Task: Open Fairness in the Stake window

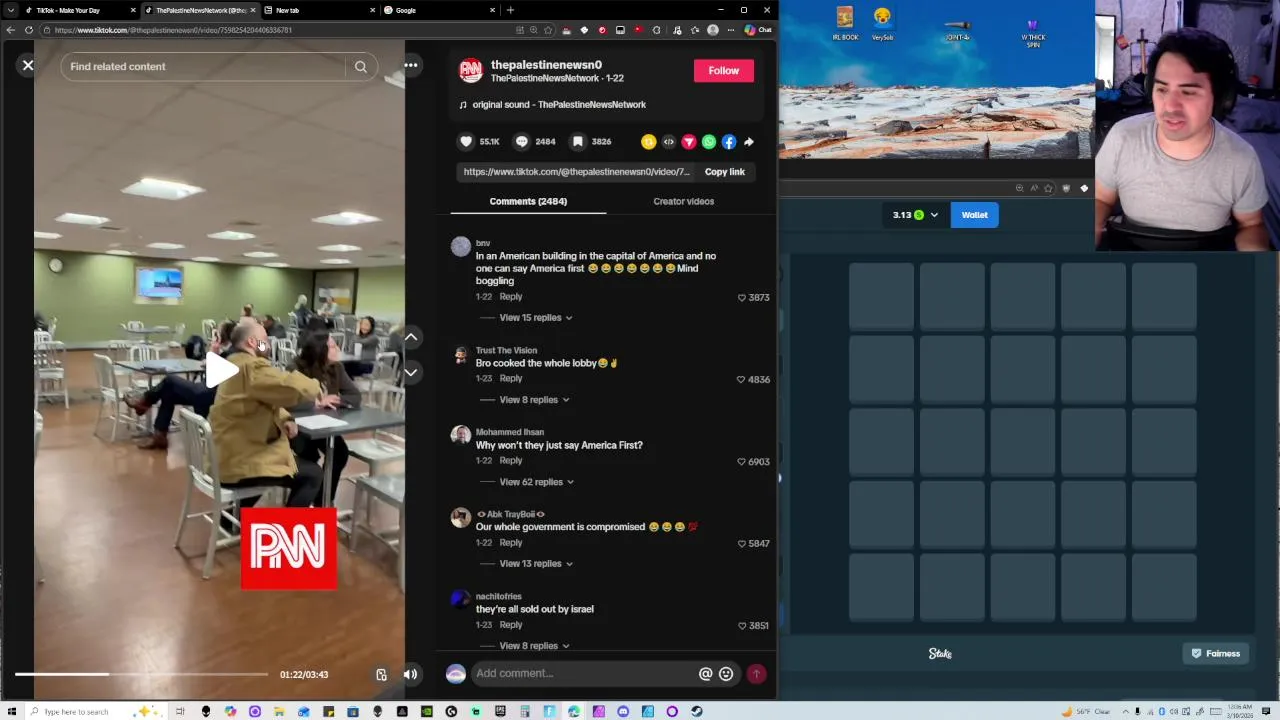Action: (1215, 653)
